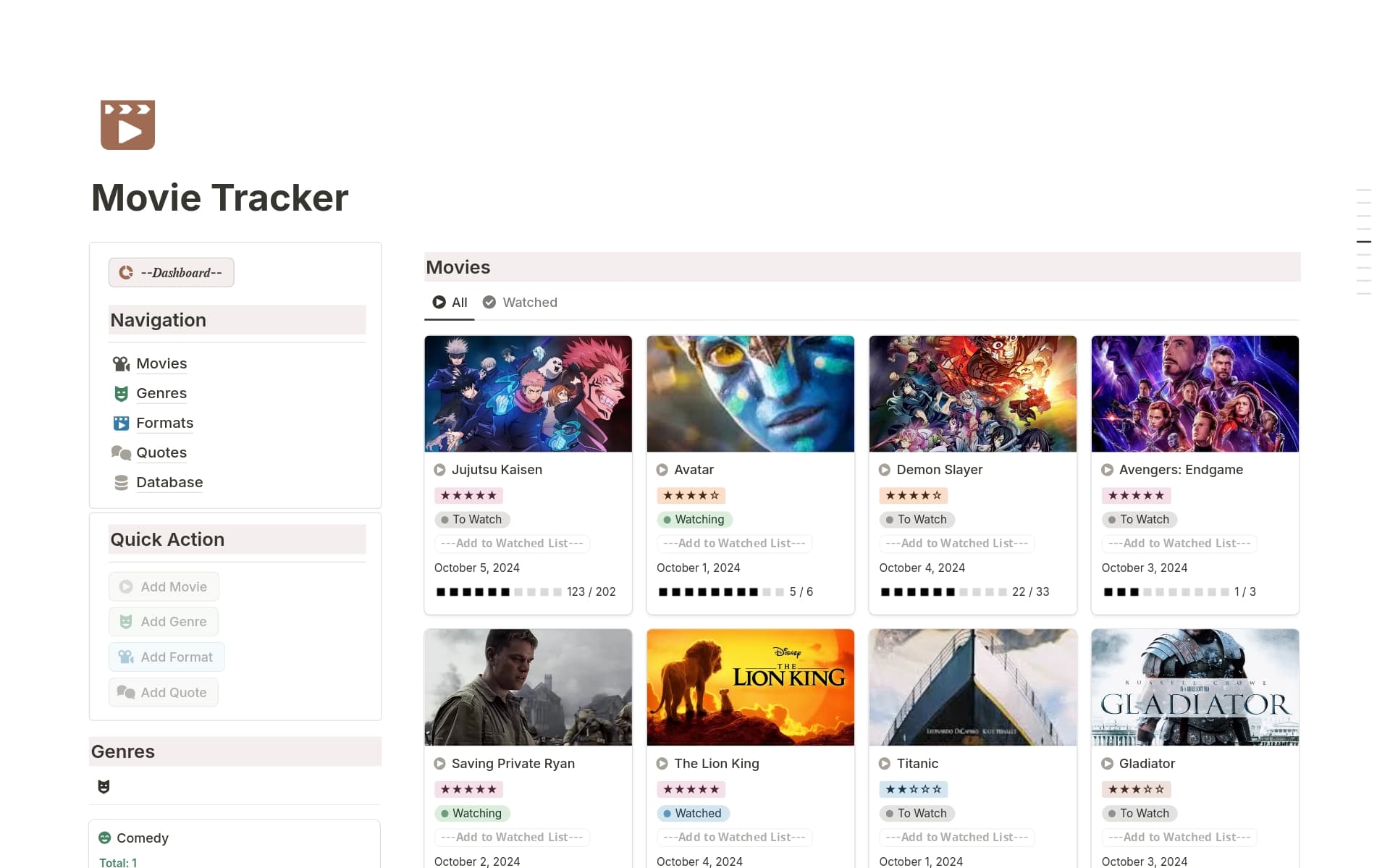Open The Lion King's Watched status selector

[693, 813]
